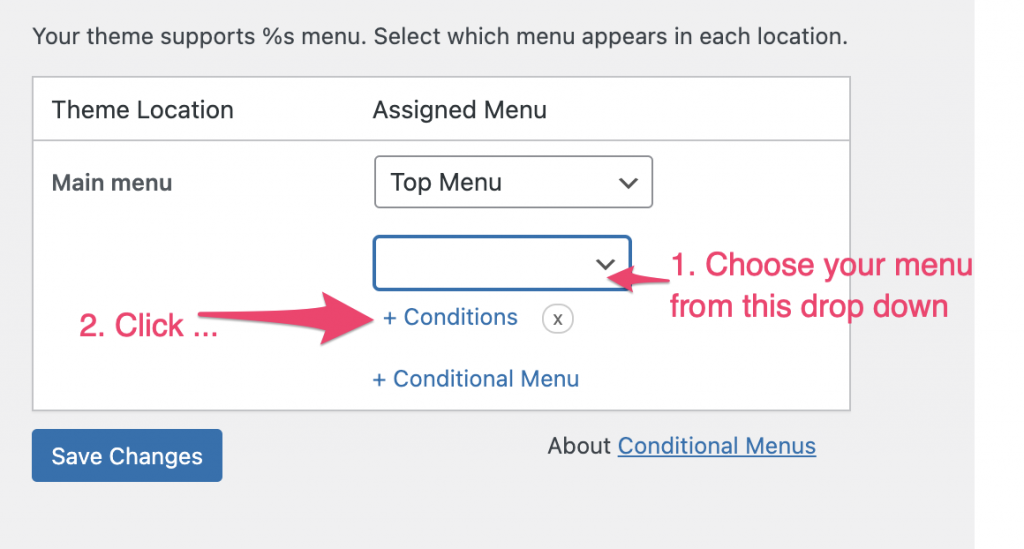Click the plus sign before Conditional Menu
This screenshot has height=549, width=1024.
[379, 379]
